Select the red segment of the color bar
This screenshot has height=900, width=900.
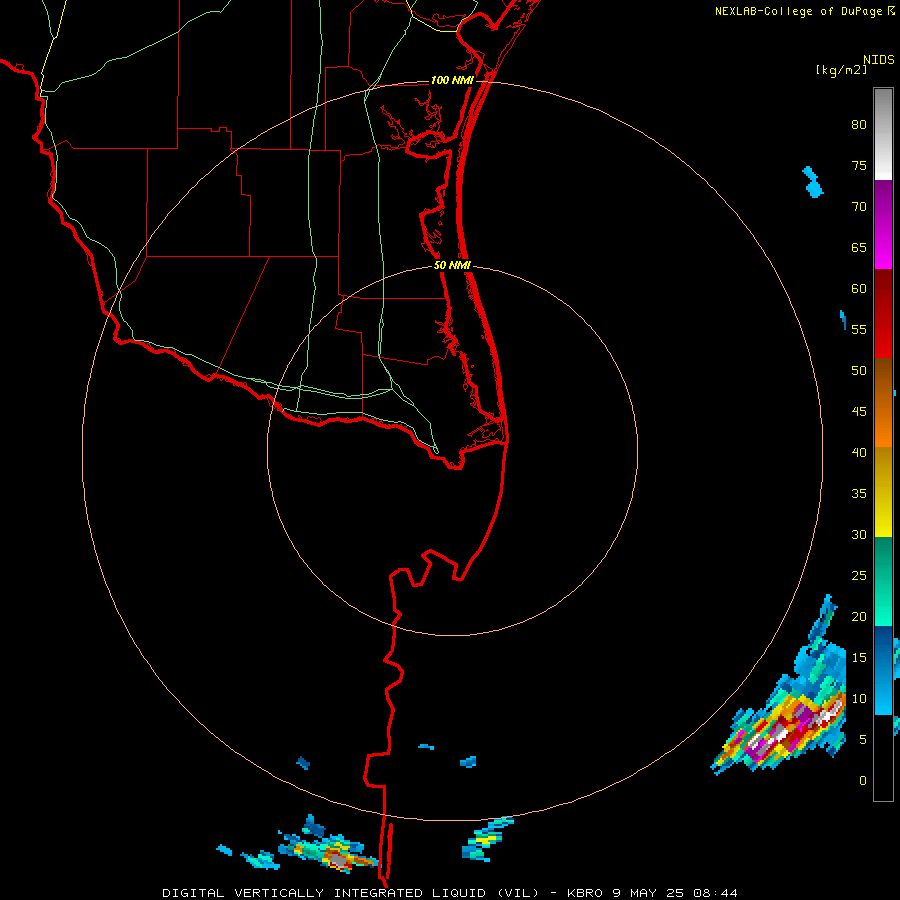tap(883, 313)
